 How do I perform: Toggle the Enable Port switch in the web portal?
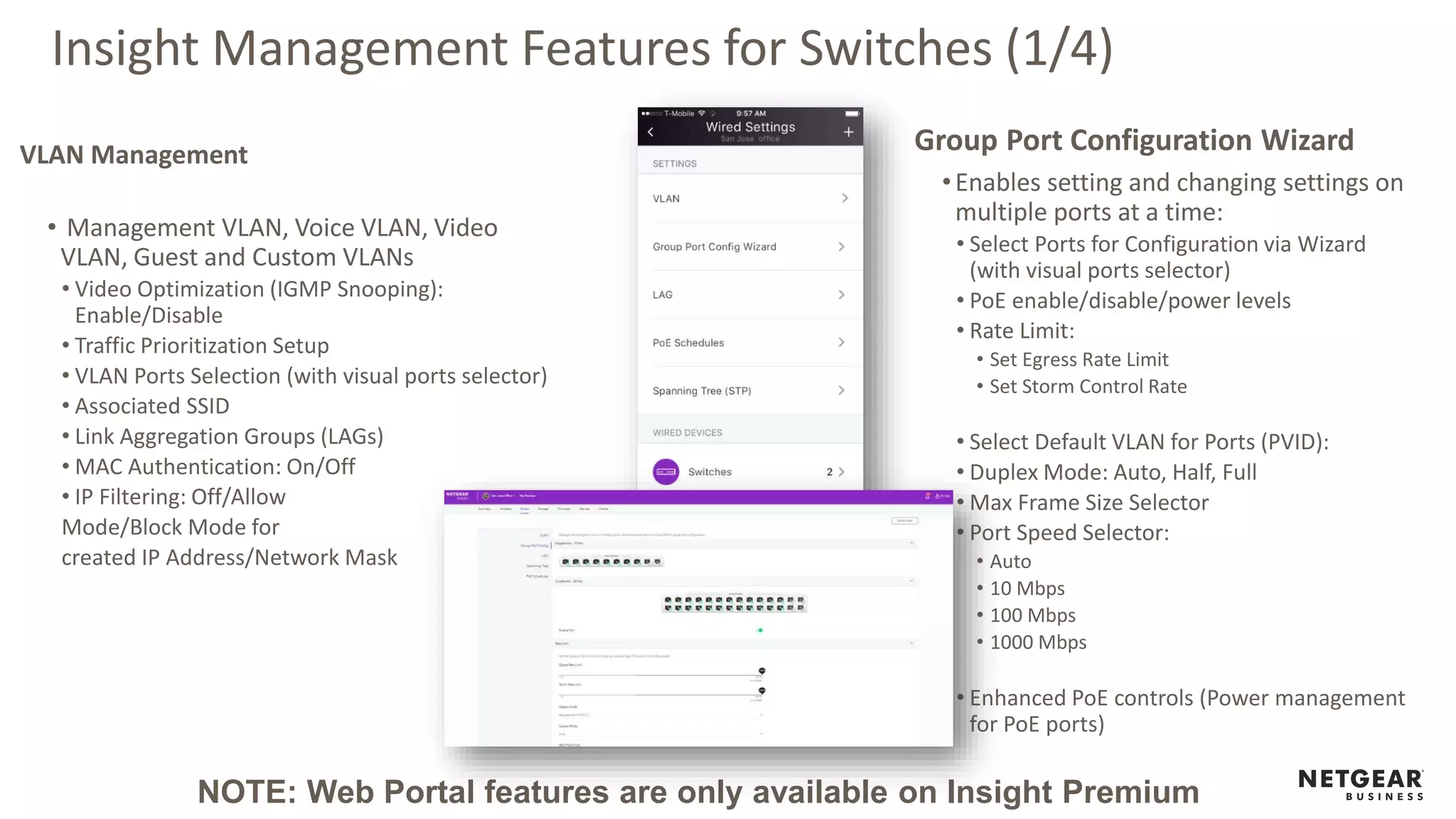759,630
